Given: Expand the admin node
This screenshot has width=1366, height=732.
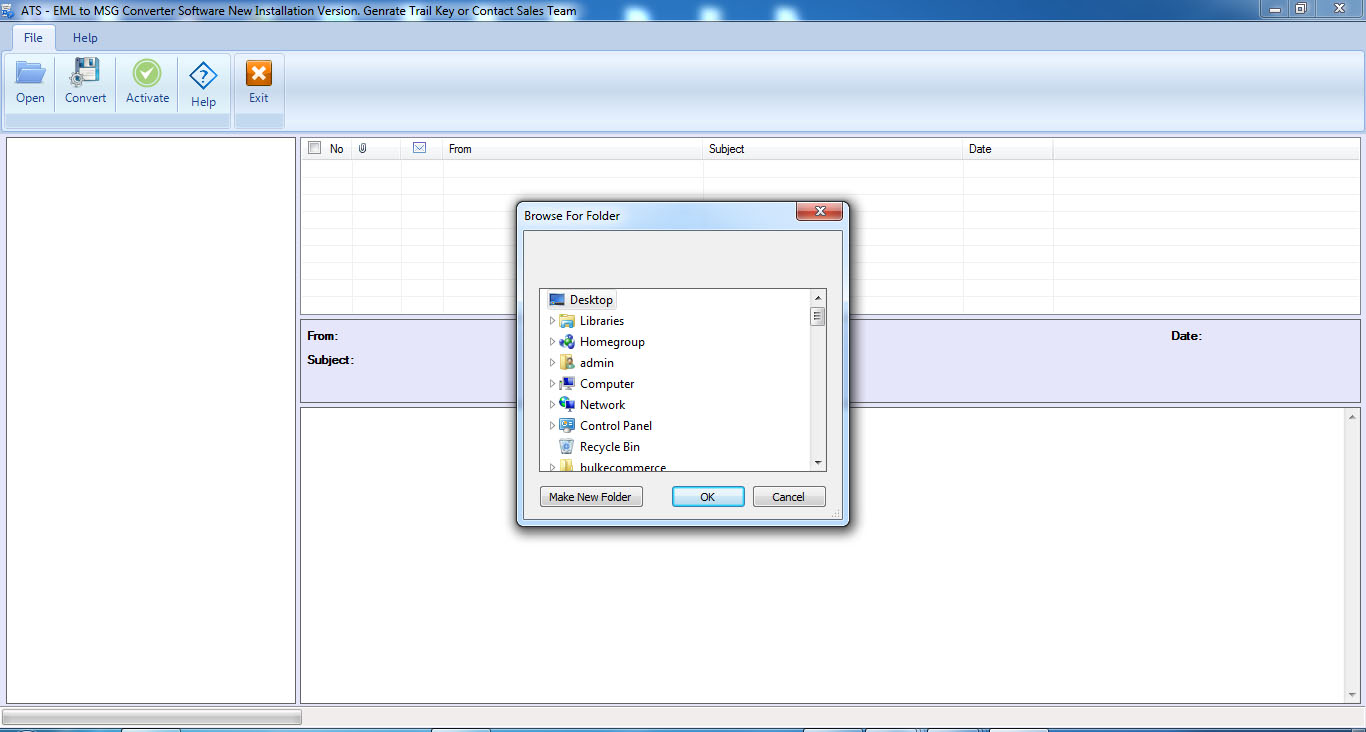Looking at the screenshot, I should (x=552, y=363).
